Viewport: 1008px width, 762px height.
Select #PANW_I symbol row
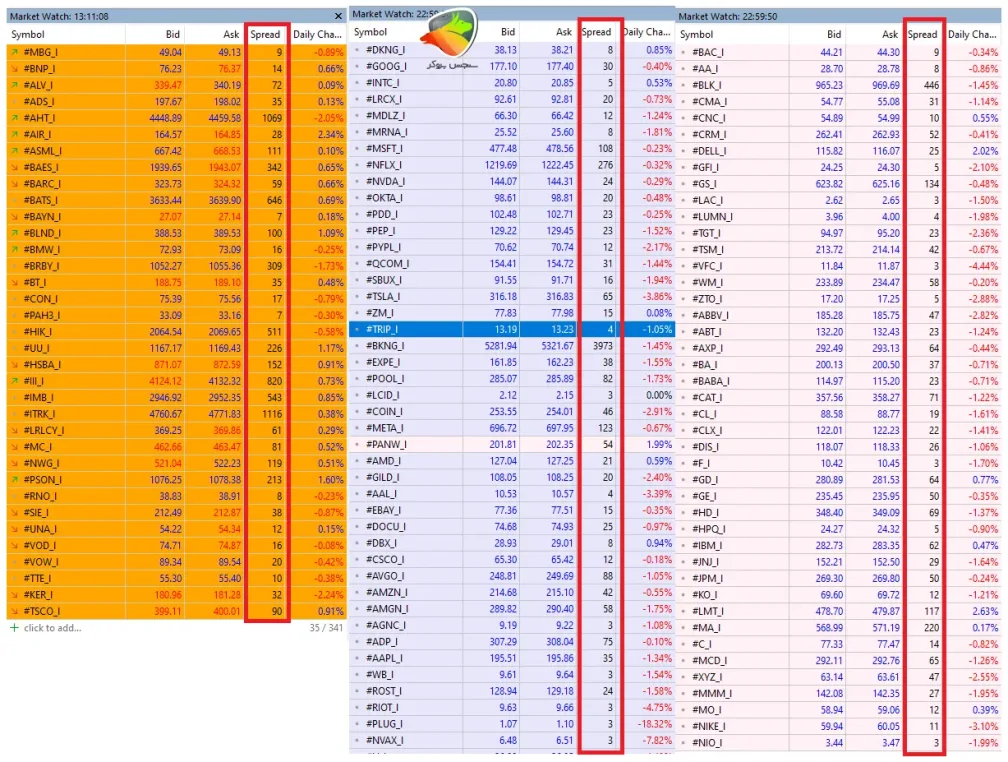(512, 444)
